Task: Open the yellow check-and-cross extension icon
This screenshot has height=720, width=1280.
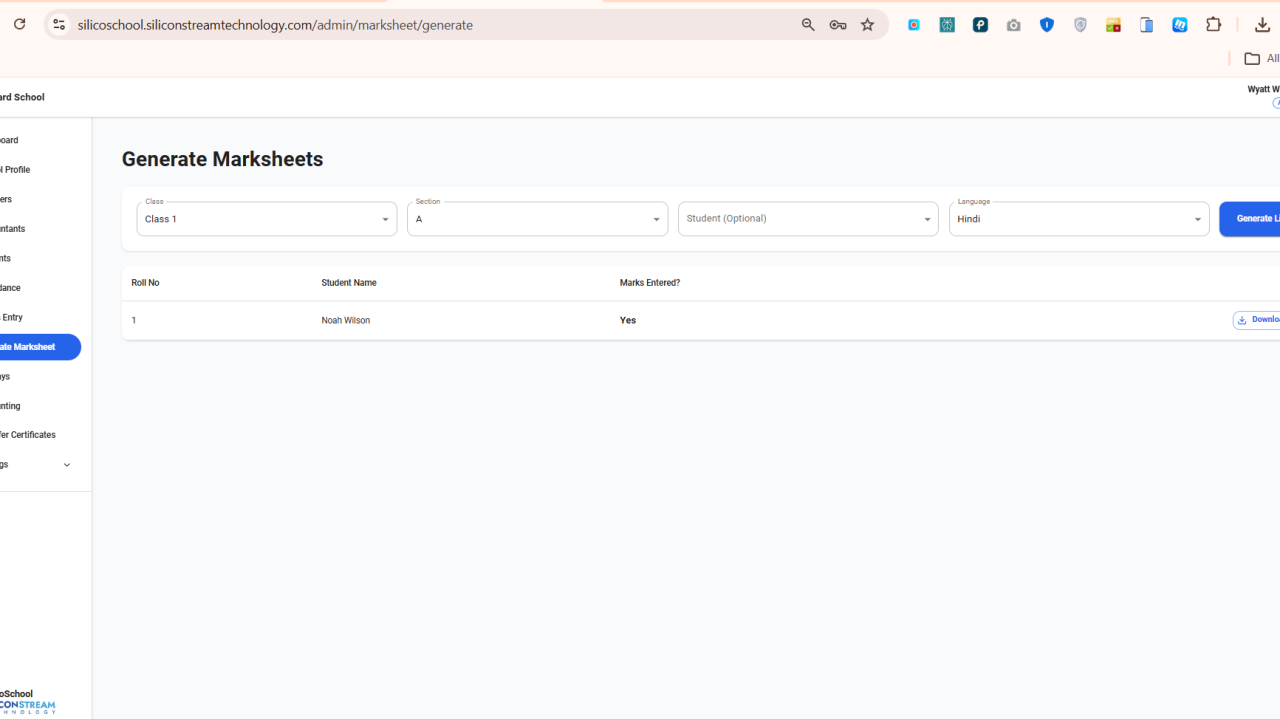Action: pos(1113,25)
